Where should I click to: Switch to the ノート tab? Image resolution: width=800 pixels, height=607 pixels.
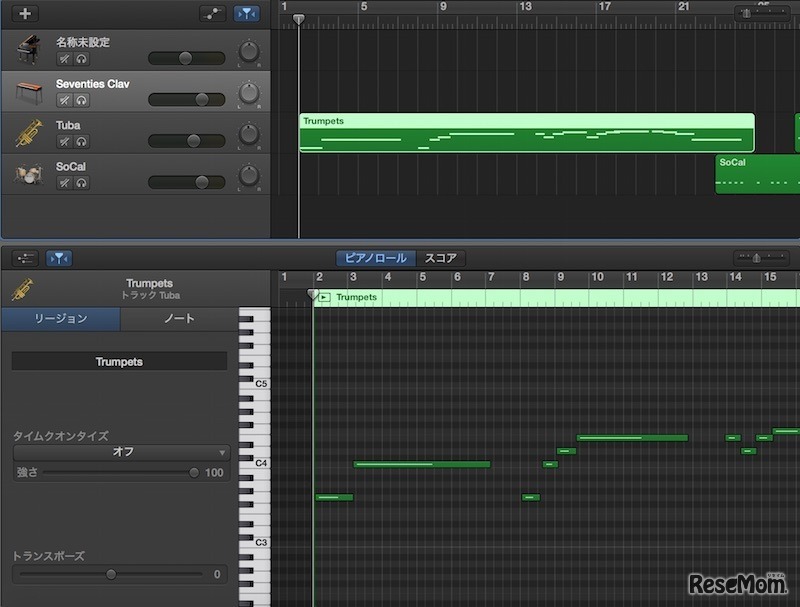179,319
